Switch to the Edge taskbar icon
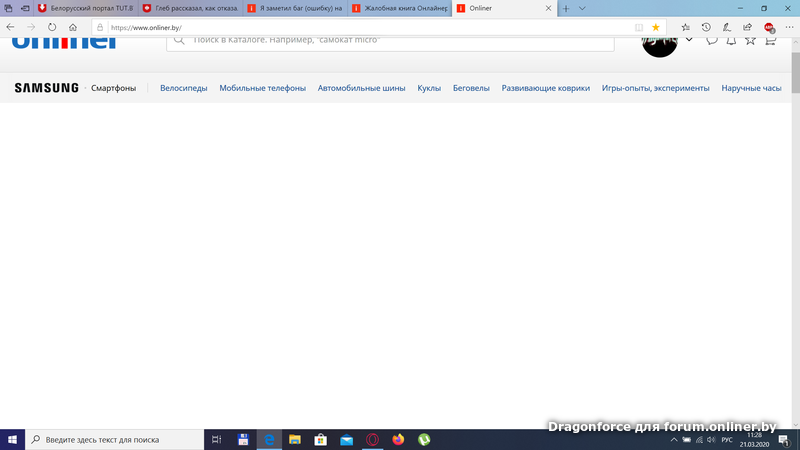The image size is (800, 450). pos(269,439)
